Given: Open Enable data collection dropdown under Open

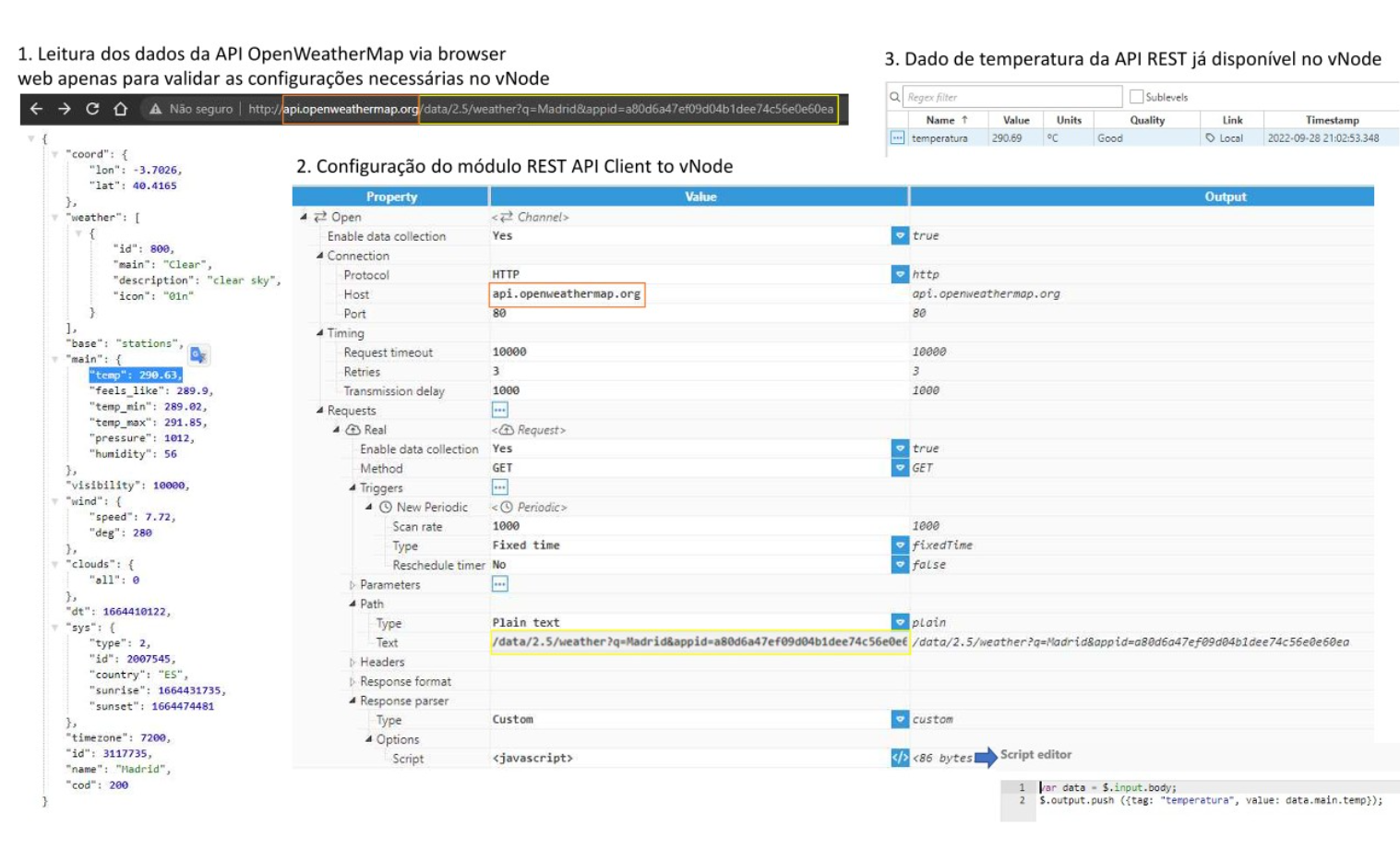Looking at the screenshot, I should [900, 236].
